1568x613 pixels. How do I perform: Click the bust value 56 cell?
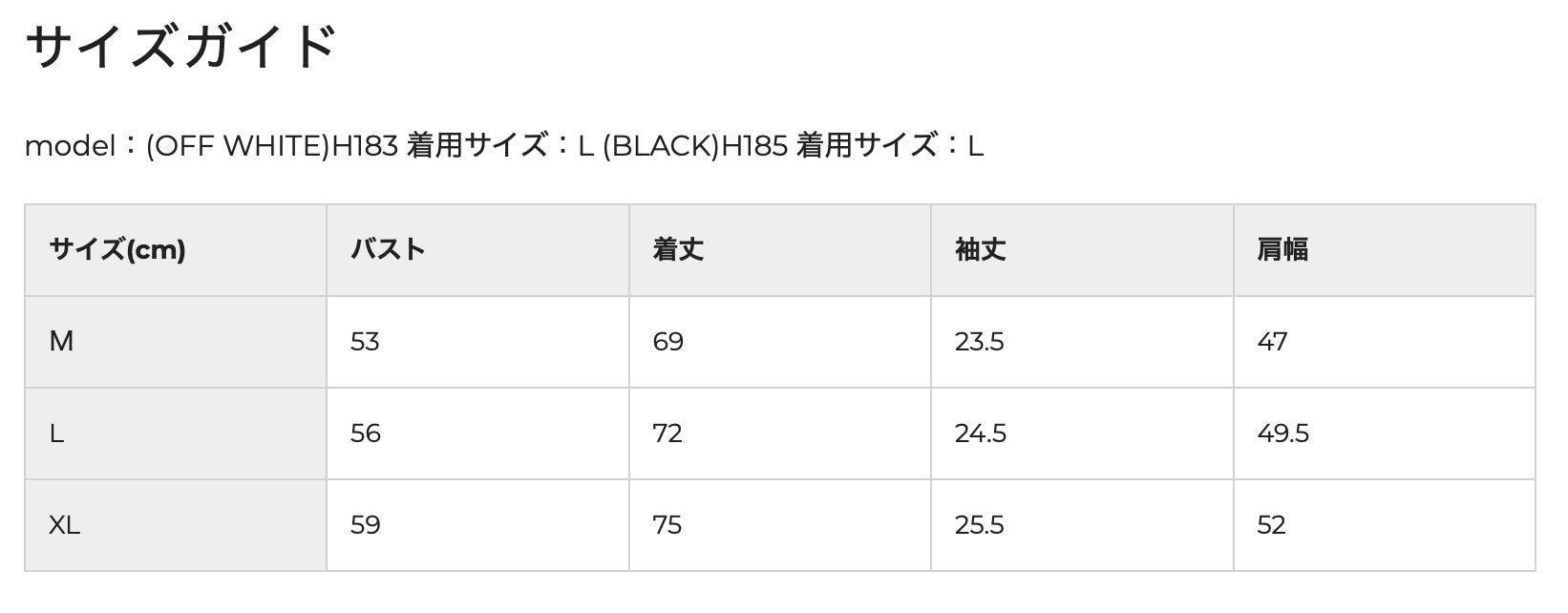click(365, 433)
